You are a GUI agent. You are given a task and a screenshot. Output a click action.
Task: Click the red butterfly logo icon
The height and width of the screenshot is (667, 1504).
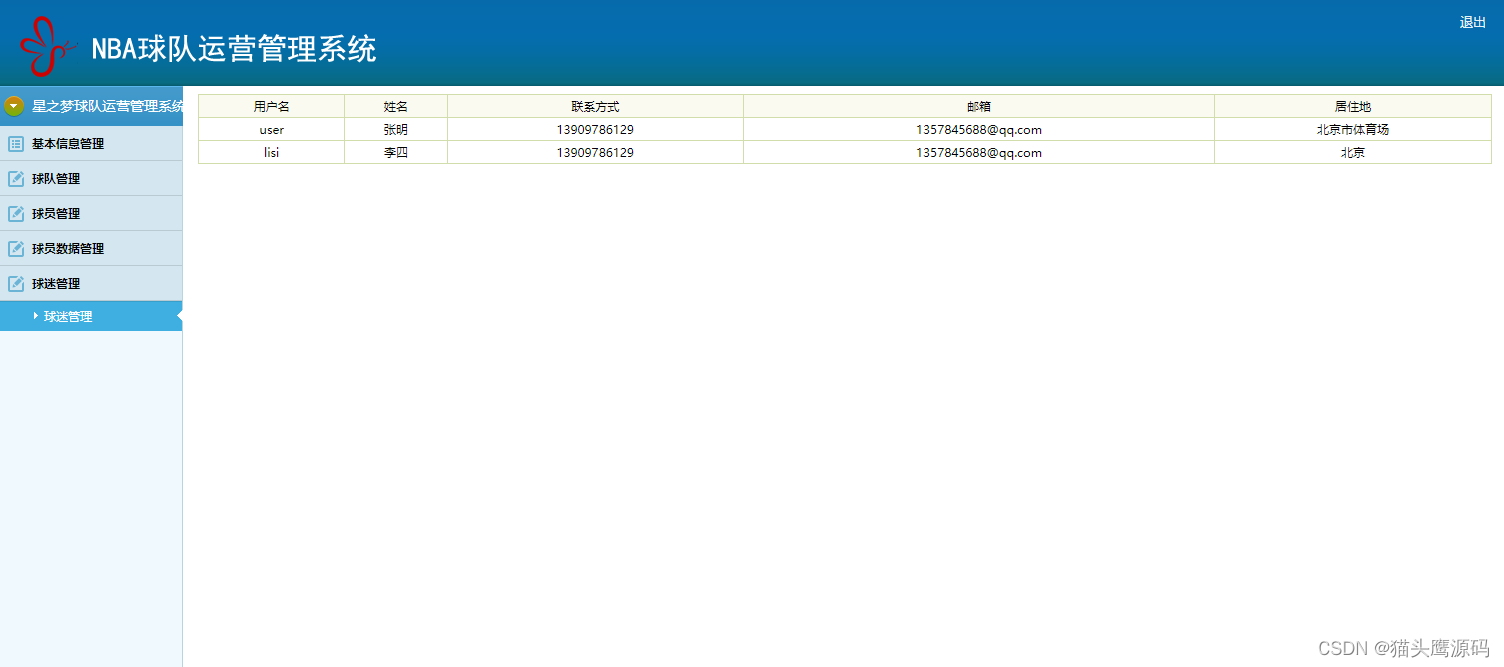(x=48, y=46)
